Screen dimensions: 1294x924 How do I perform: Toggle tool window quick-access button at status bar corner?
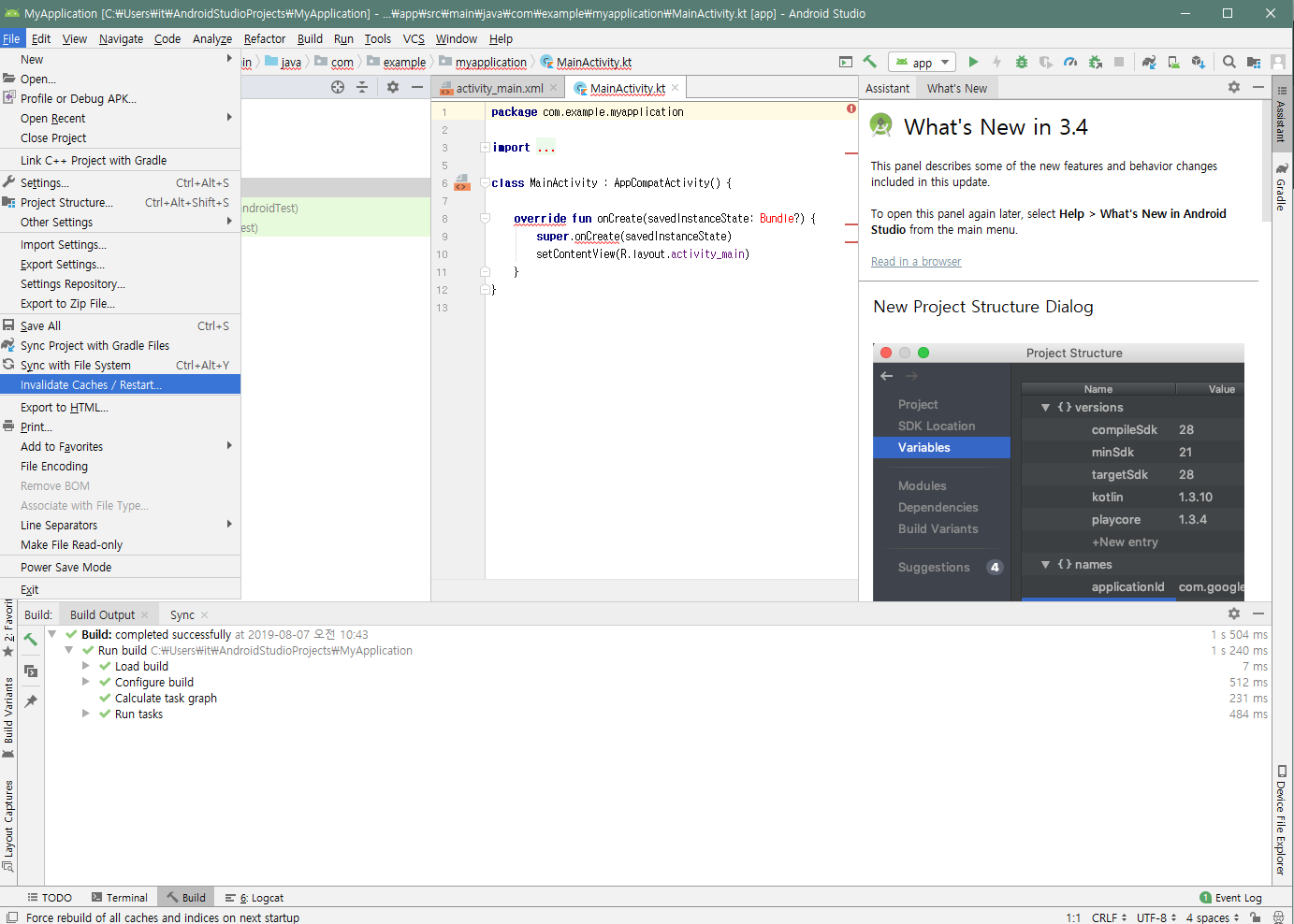[x=12, y=917]
